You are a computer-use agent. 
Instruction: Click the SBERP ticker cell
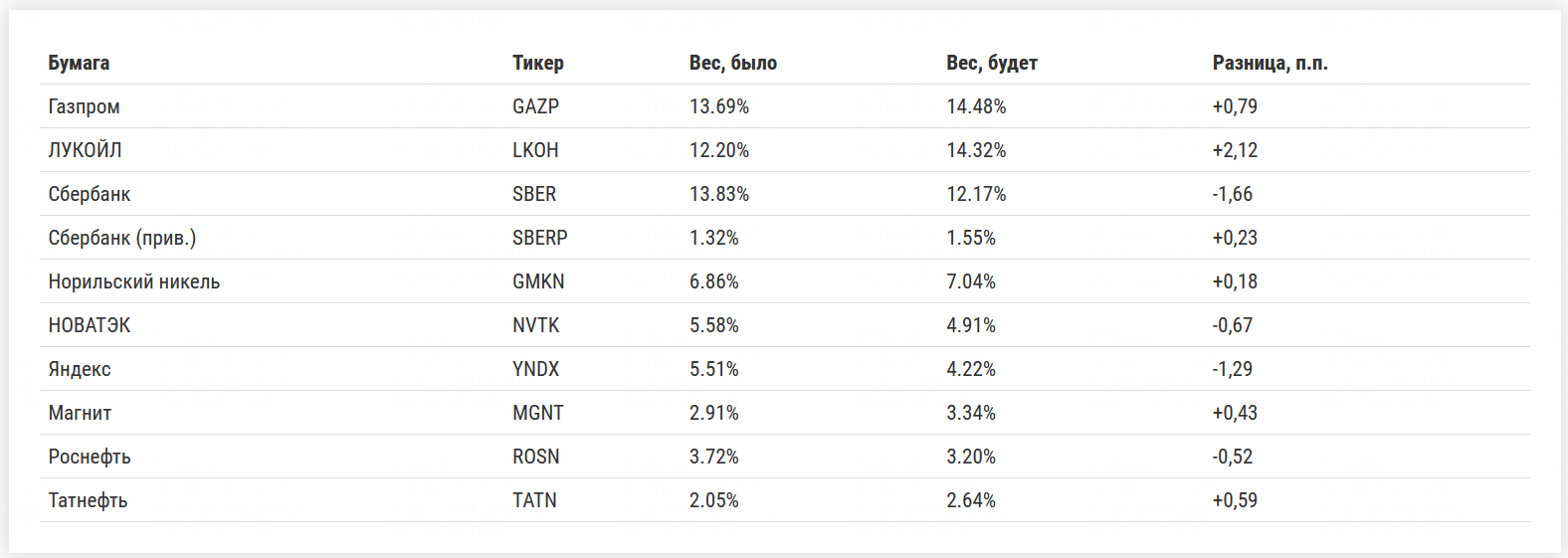coord(539,238)
